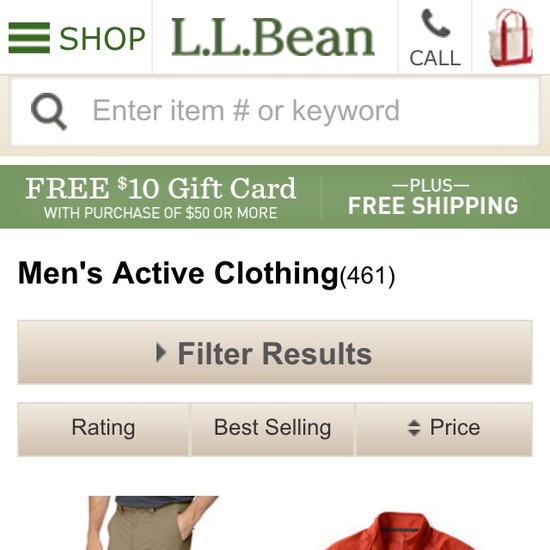Click the L.L.Bean logo

pyautogui.click(x=273, y=37)
